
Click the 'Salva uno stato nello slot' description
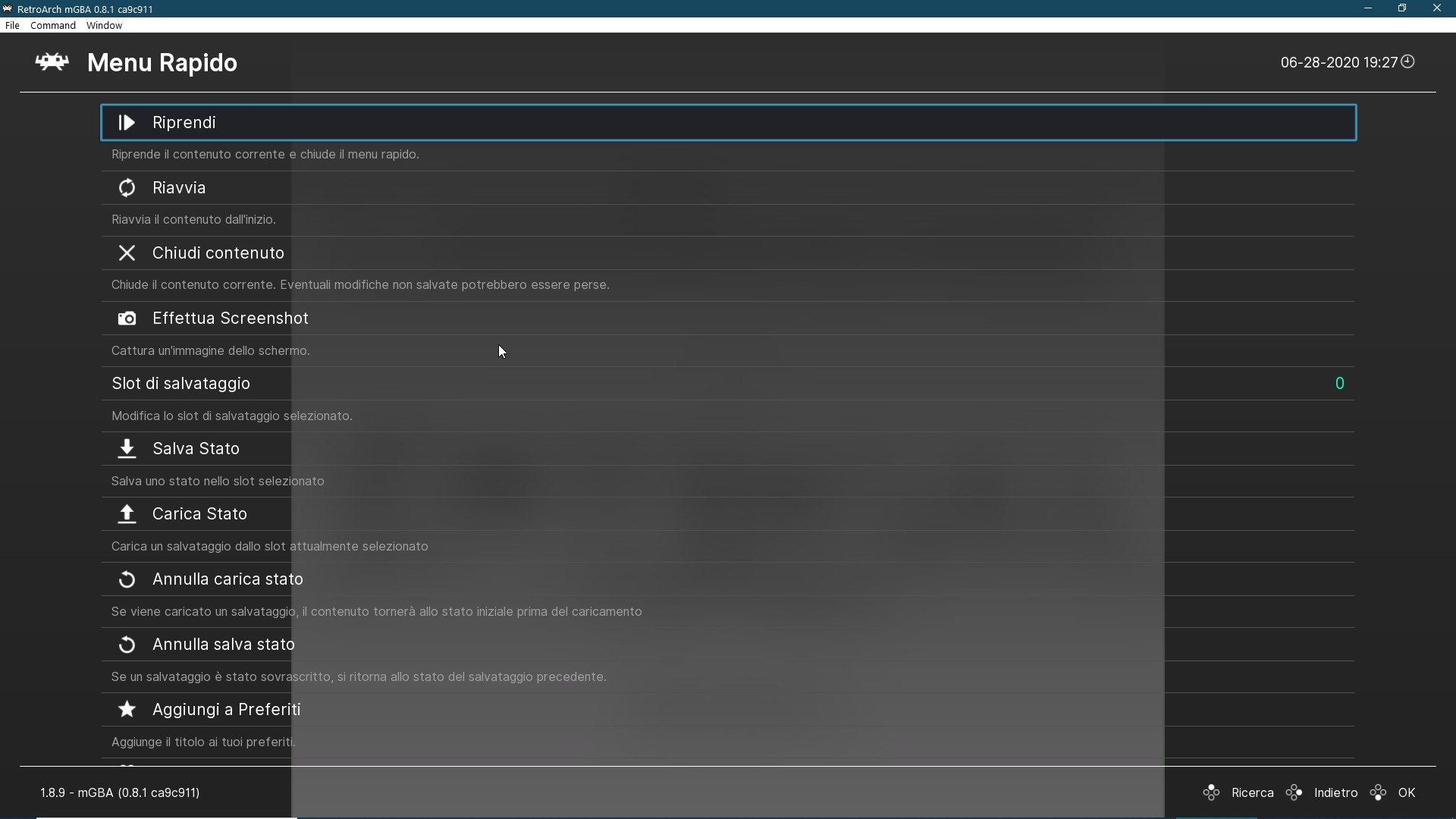[x=218, y=481]
